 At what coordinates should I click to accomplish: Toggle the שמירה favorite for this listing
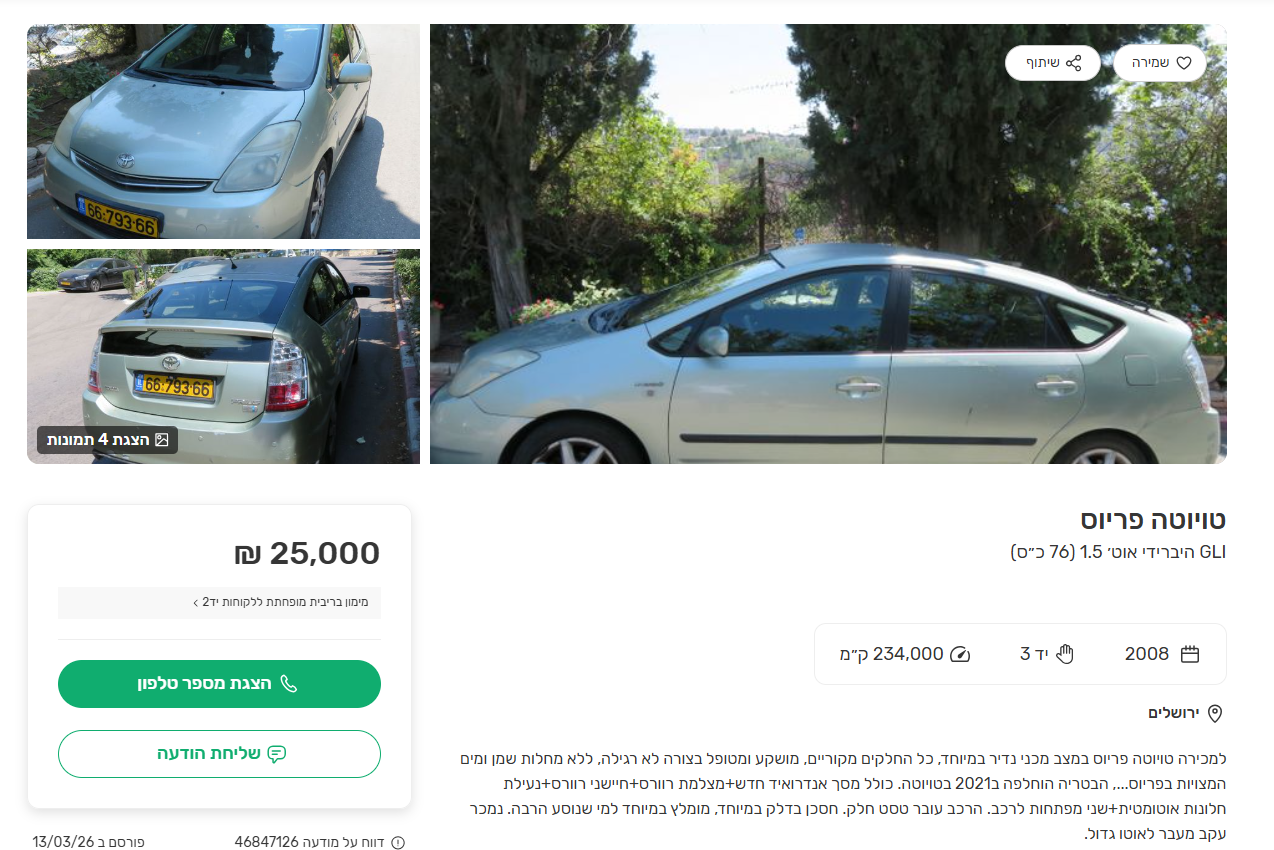pyautogui.click(x=1158, y=62)
